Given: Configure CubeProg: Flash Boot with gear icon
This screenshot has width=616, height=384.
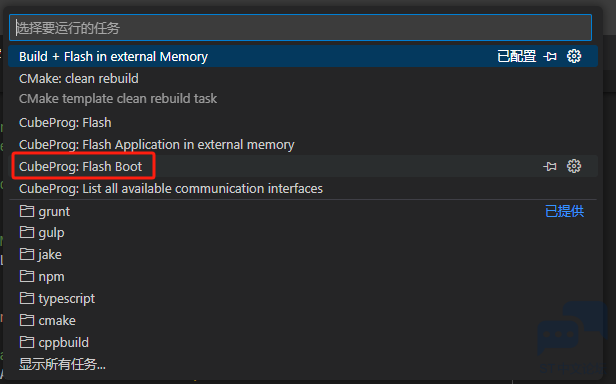Looking at the screenshot, I should tap(574, 166).
